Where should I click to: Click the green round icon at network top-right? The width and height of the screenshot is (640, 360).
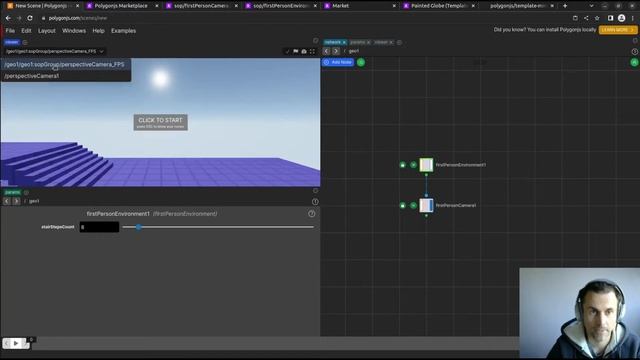tap(634, 62)
